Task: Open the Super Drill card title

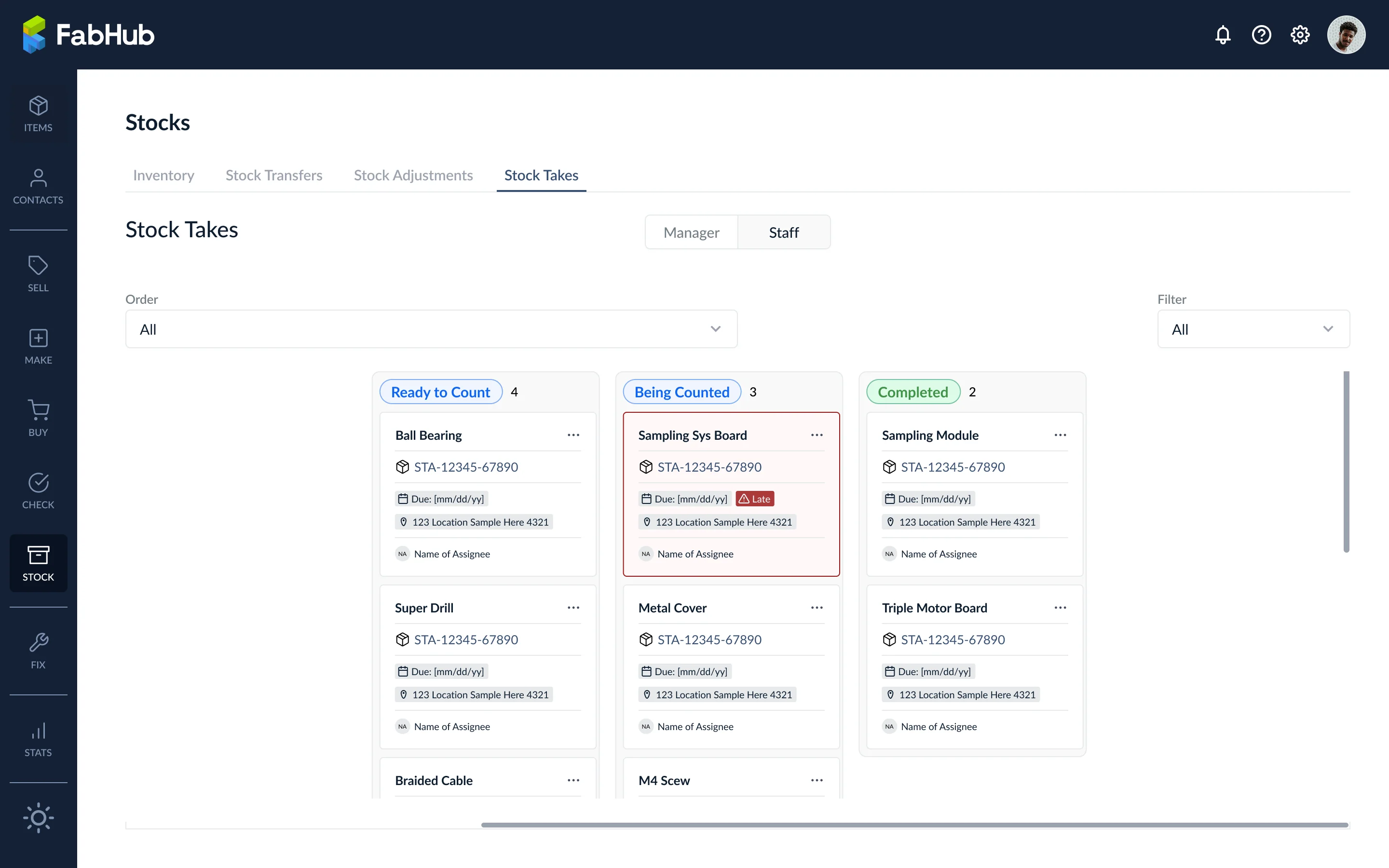Action: point(424,608)
